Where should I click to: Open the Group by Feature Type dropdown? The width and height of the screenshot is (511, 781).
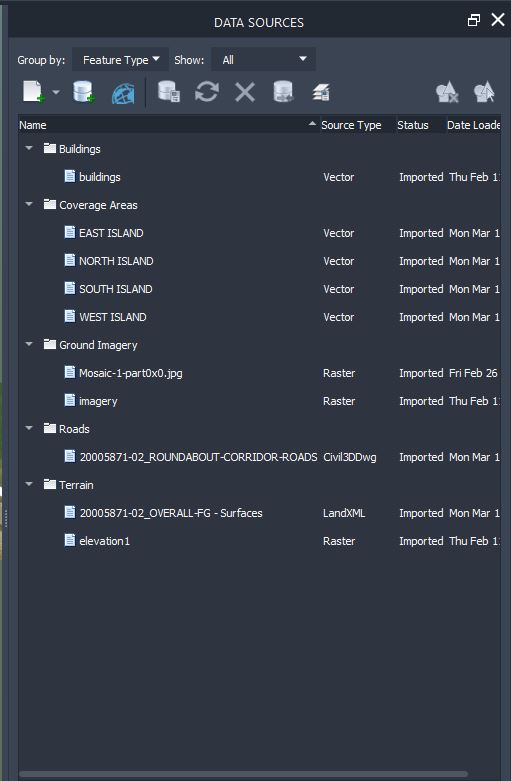121,60
